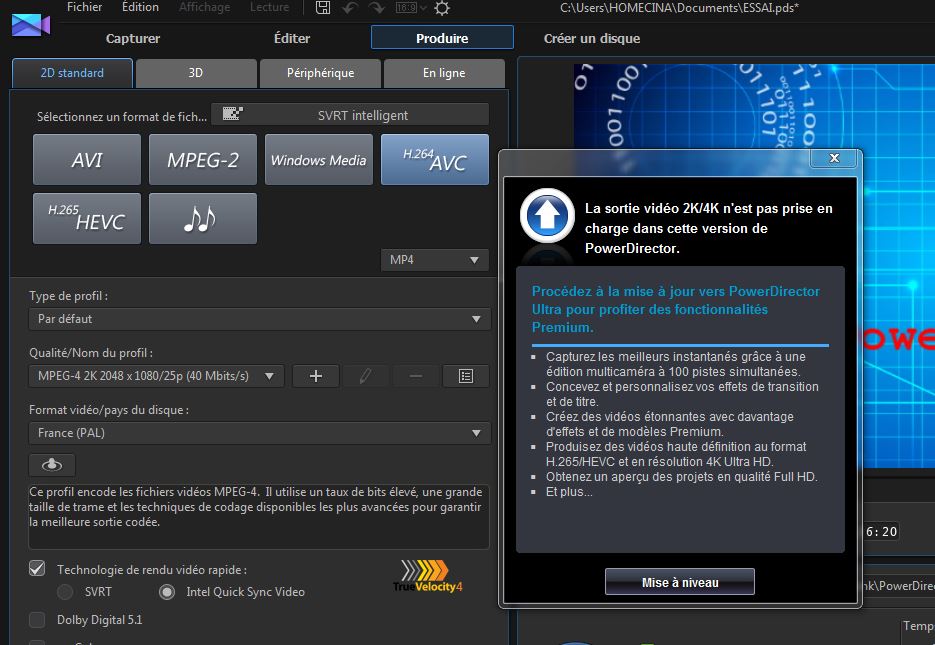Enable the Dolby Digital 5.1 checkbox
This screenshot has height=645, width=935.
point(37,620)
